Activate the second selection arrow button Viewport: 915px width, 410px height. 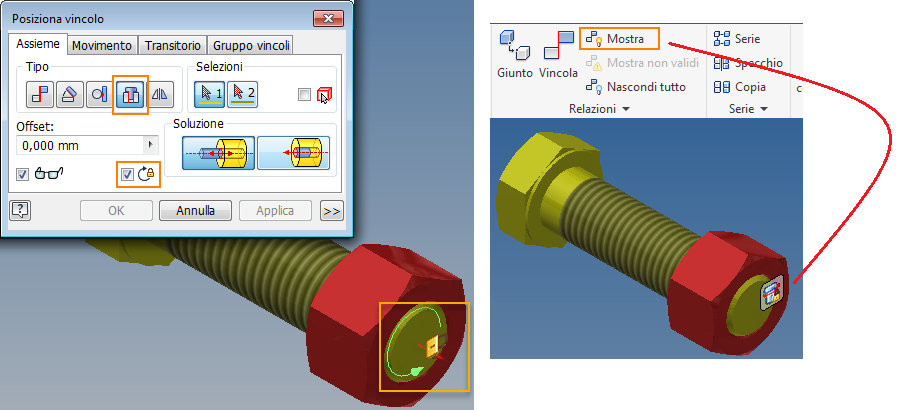click(242, 94)
